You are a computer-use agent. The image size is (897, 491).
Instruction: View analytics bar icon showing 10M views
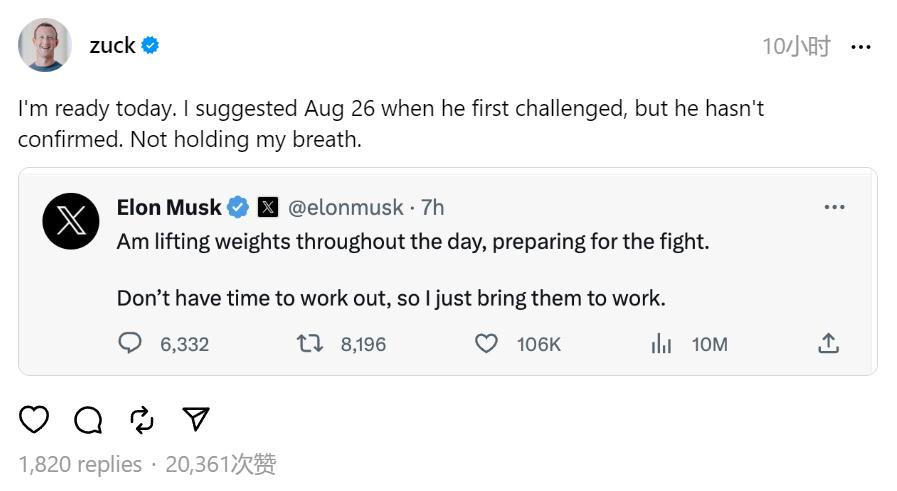tap(661, 343)
